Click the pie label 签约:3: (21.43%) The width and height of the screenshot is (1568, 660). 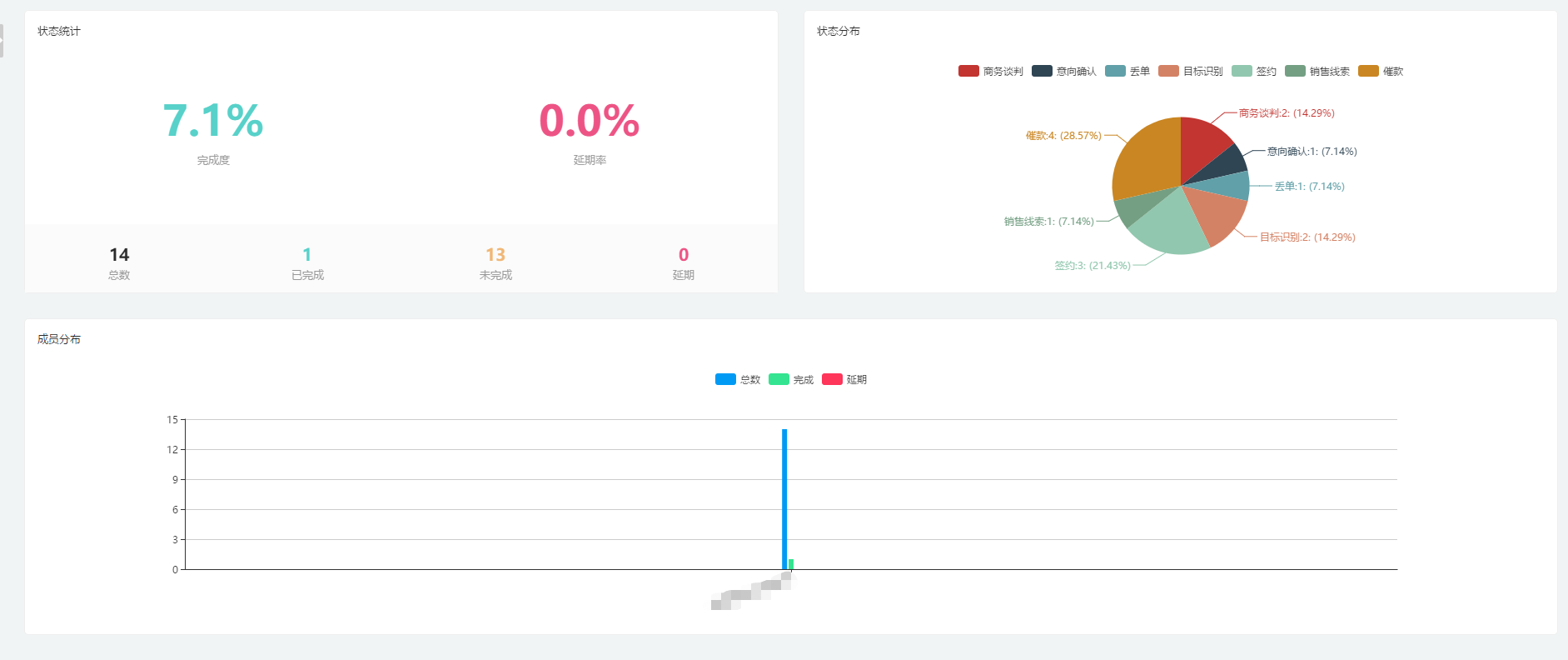[x=1093, y=266]
